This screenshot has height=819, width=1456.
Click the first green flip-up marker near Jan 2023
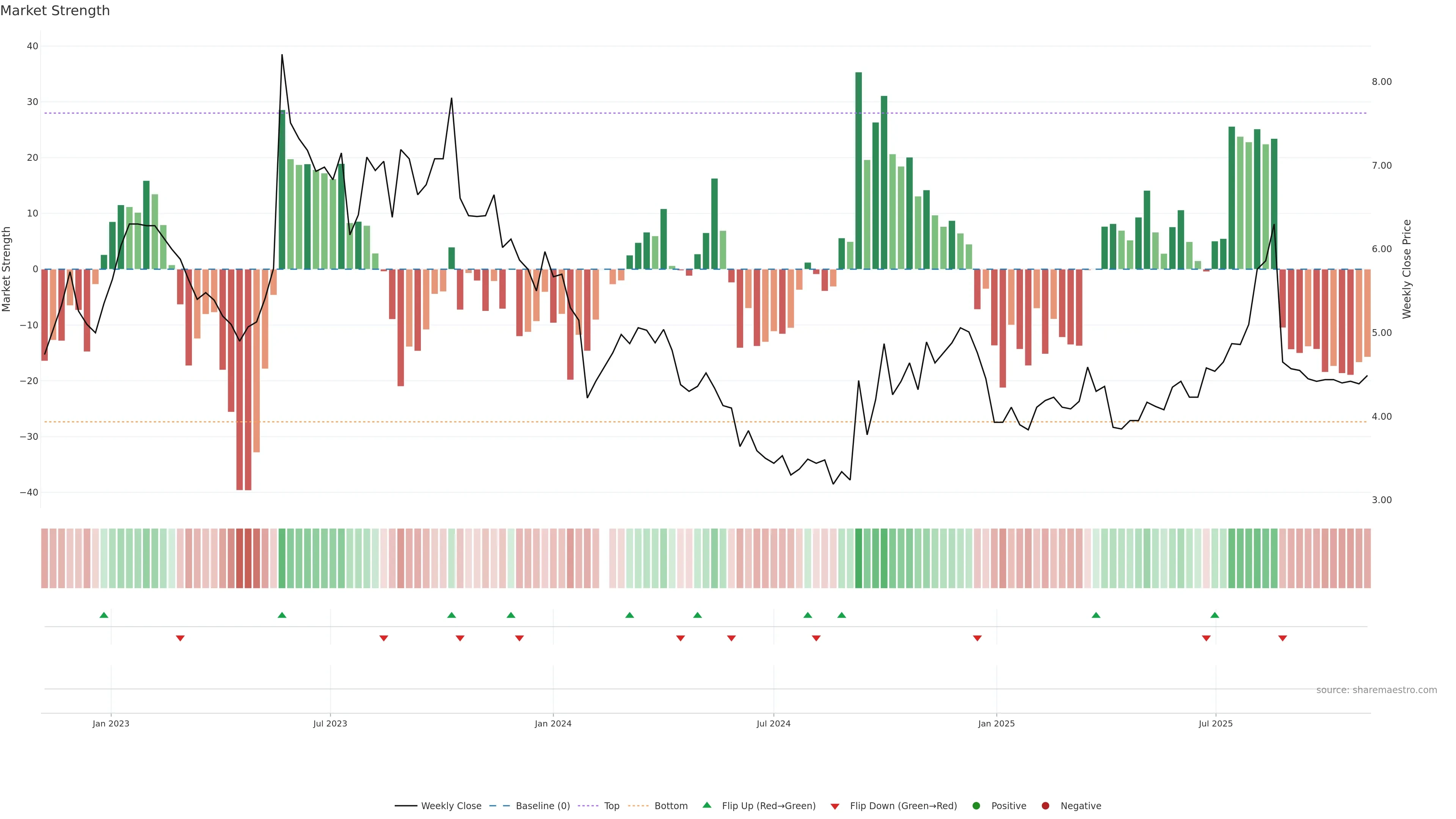click(104, 615)
